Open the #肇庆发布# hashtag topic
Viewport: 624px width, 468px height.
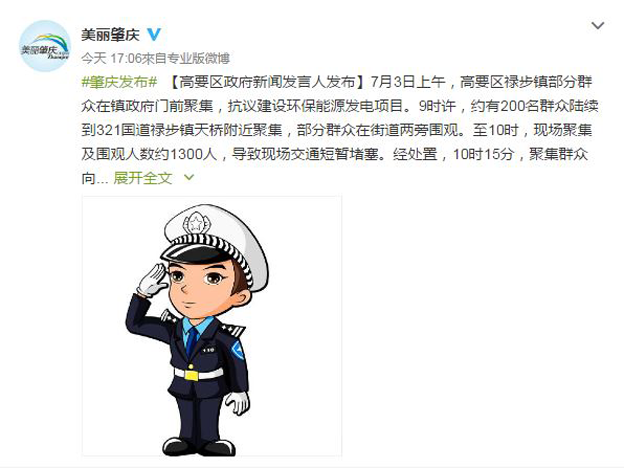click(x=119, y=82)
